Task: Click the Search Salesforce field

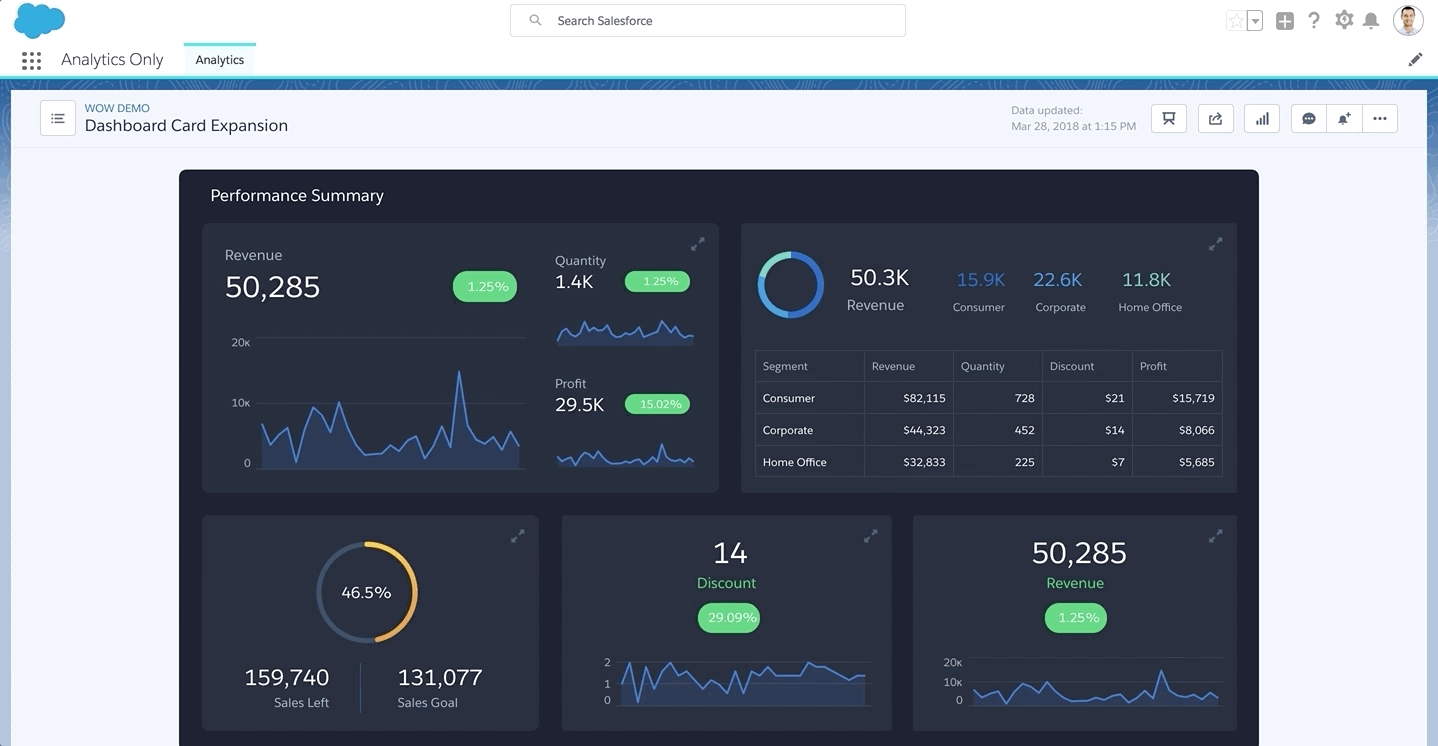Action: tap(708, 21)
